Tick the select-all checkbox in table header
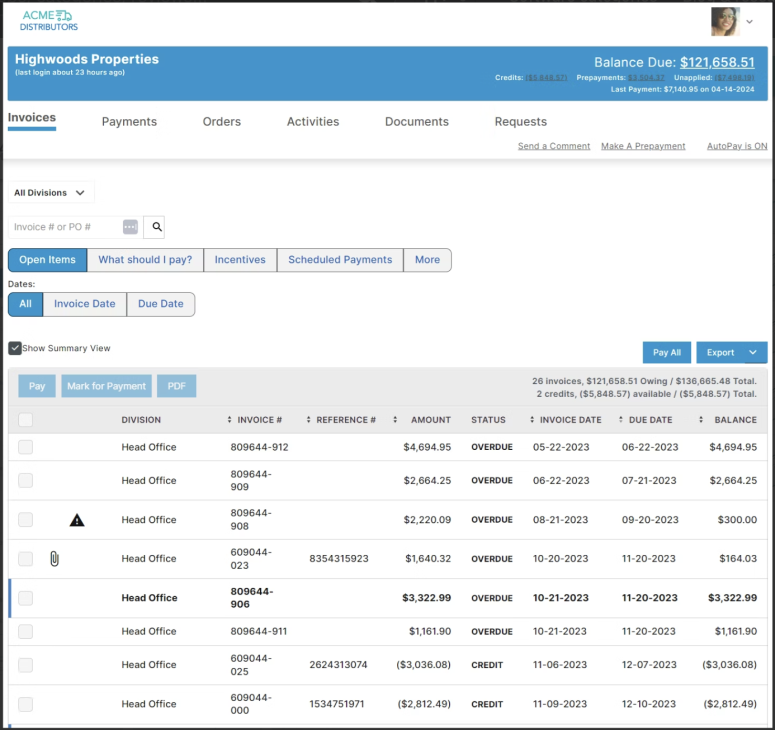The image size is (775, 730). coord(25,420)
